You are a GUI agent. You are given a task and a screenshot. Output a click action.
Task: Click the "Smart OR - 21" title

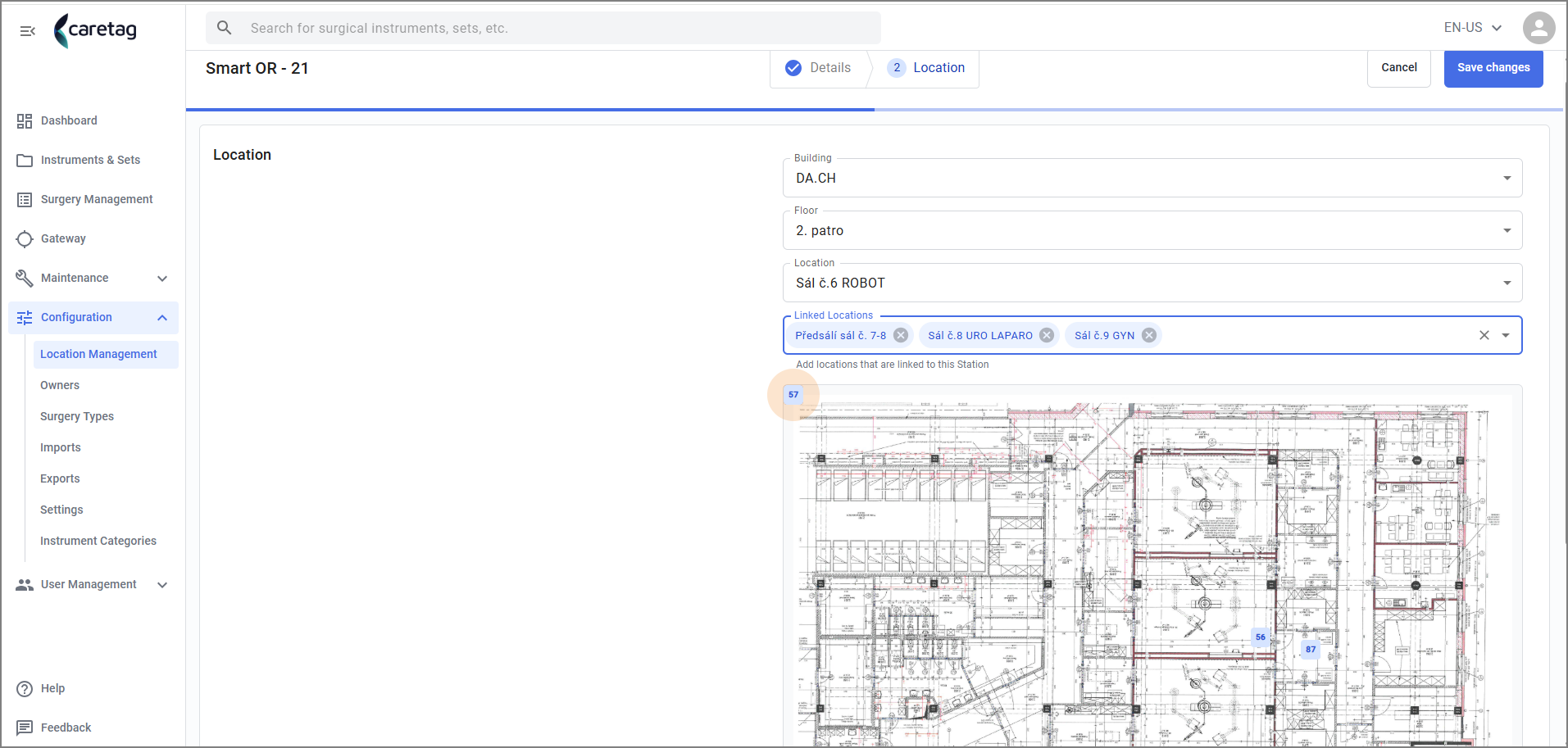coord(257,69)
